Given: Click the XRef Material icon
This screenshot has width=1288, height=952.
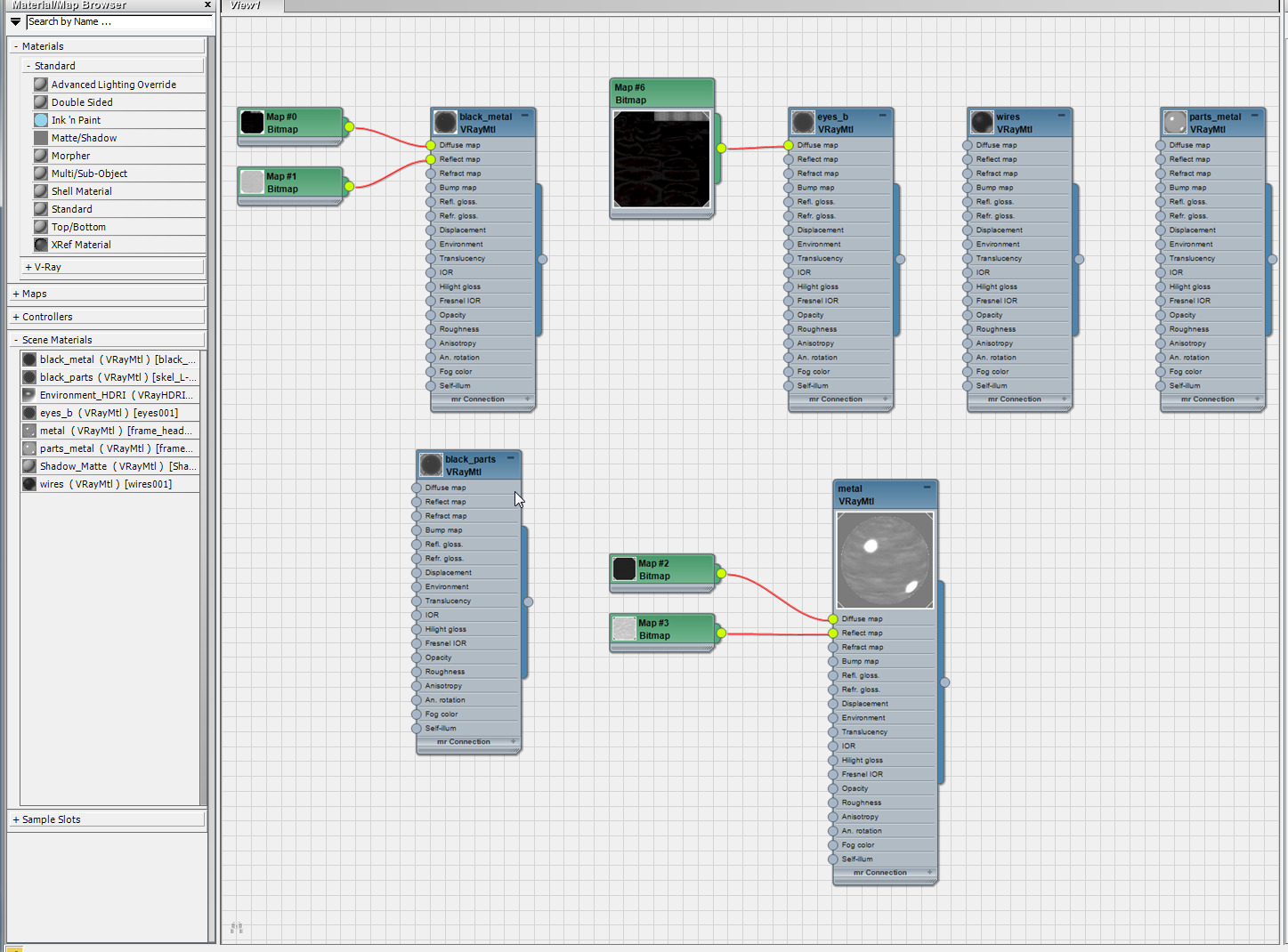Looking at the screenshot, I should pos(40,245).
